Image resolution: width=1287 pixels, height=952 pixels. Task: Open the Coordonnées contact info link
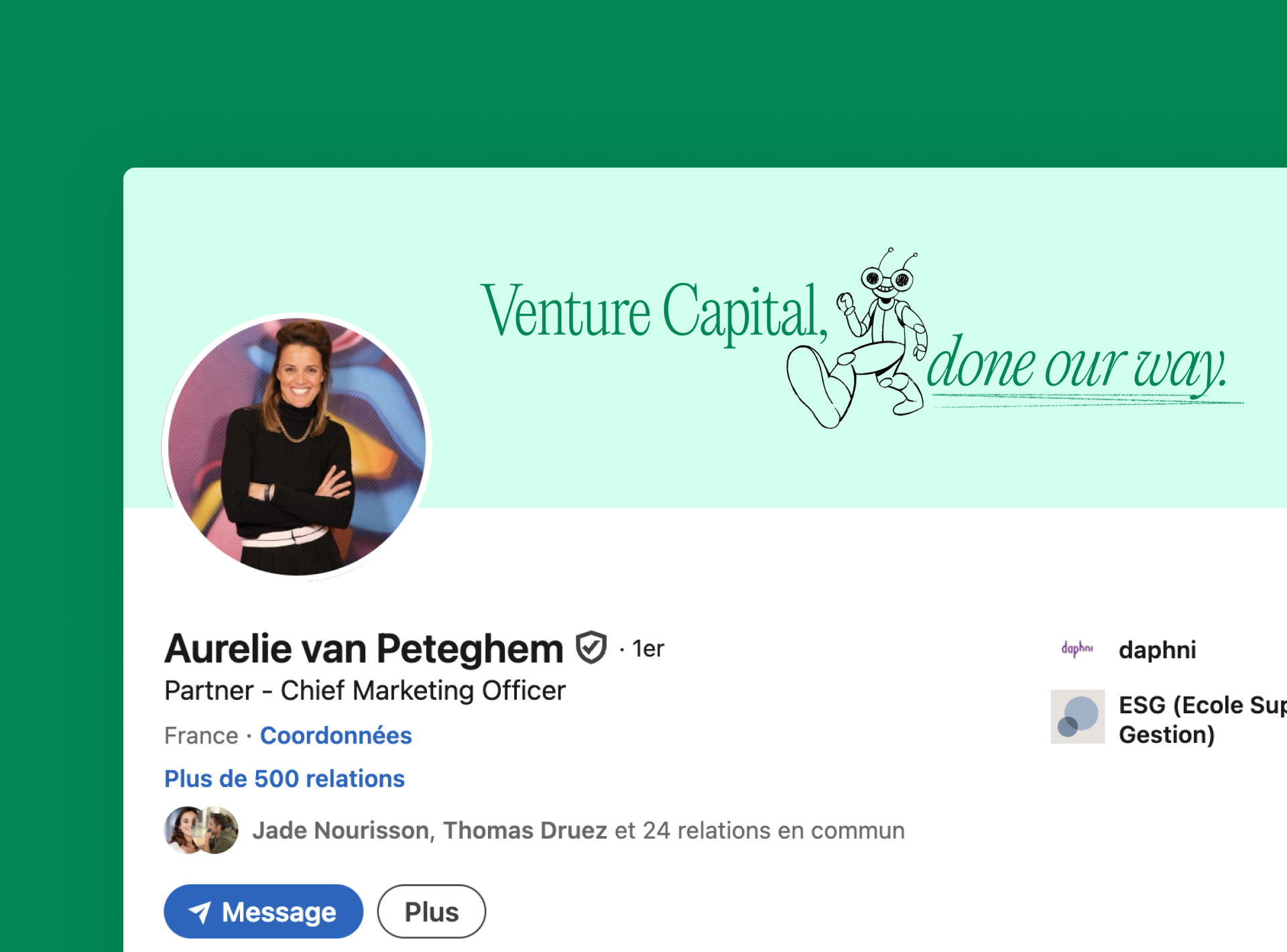point(336,735)
